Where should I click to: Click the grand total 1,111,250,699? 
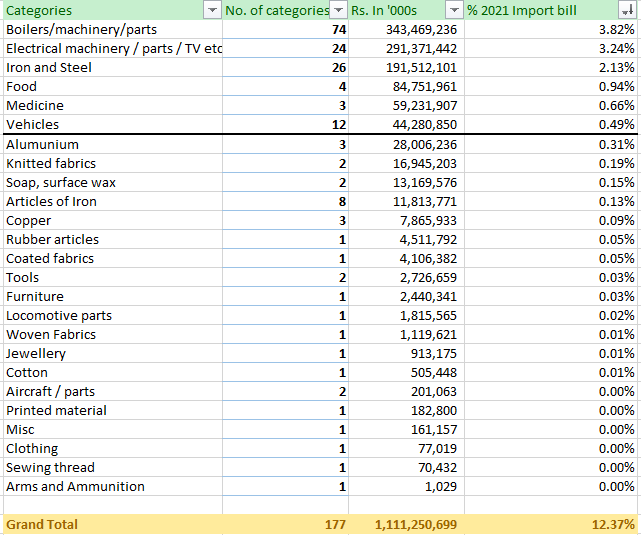[x=406, y=524]
